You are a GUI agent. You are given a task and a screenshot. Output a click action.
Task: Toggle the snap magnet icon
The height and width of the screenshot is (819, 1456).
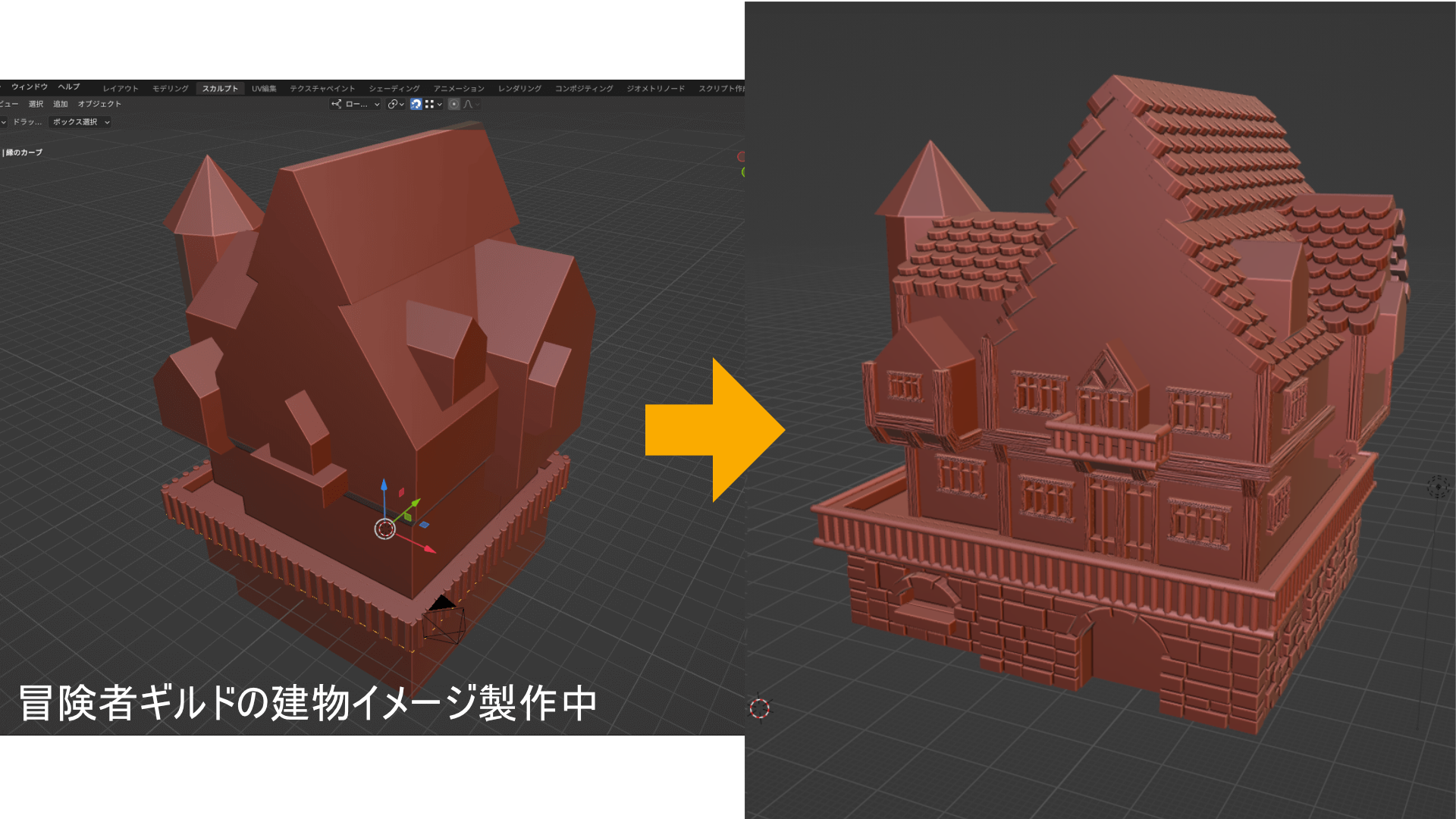pyautogui.click(x=416, y=105)
